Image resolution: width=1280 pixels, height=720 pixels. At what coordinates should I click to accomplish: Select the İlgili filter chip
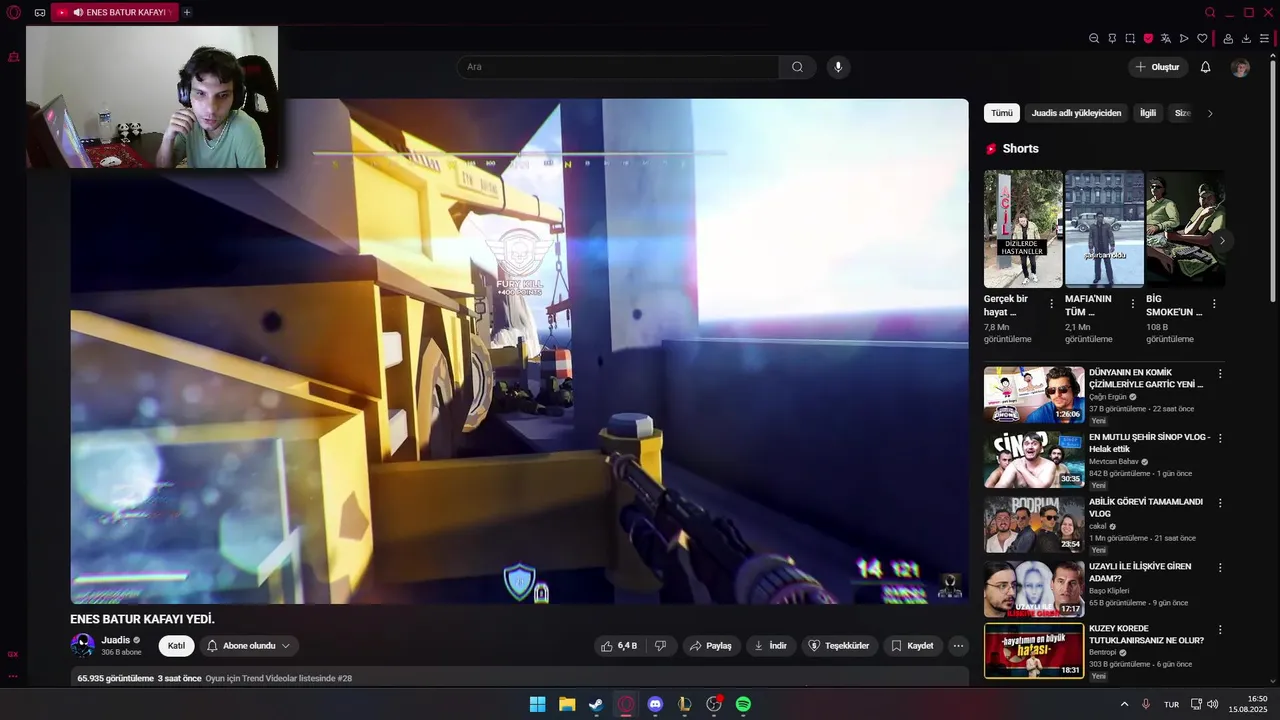click(x=1148, y=113)
